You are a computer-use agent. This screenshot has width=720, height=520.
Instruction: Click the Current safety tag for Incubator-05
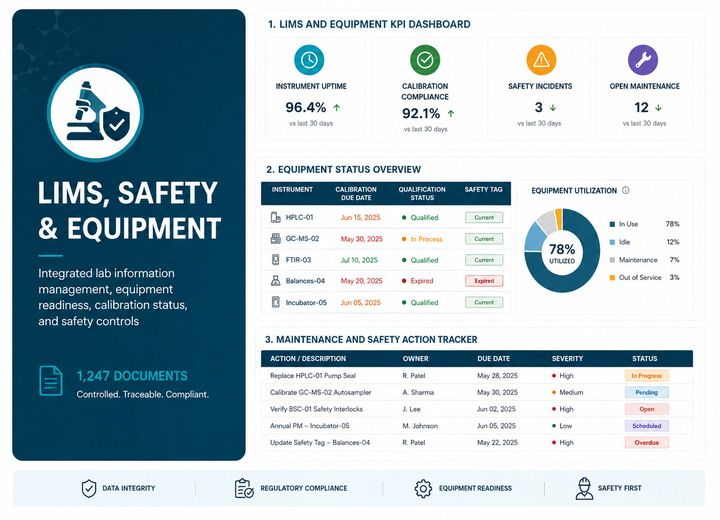484,302
